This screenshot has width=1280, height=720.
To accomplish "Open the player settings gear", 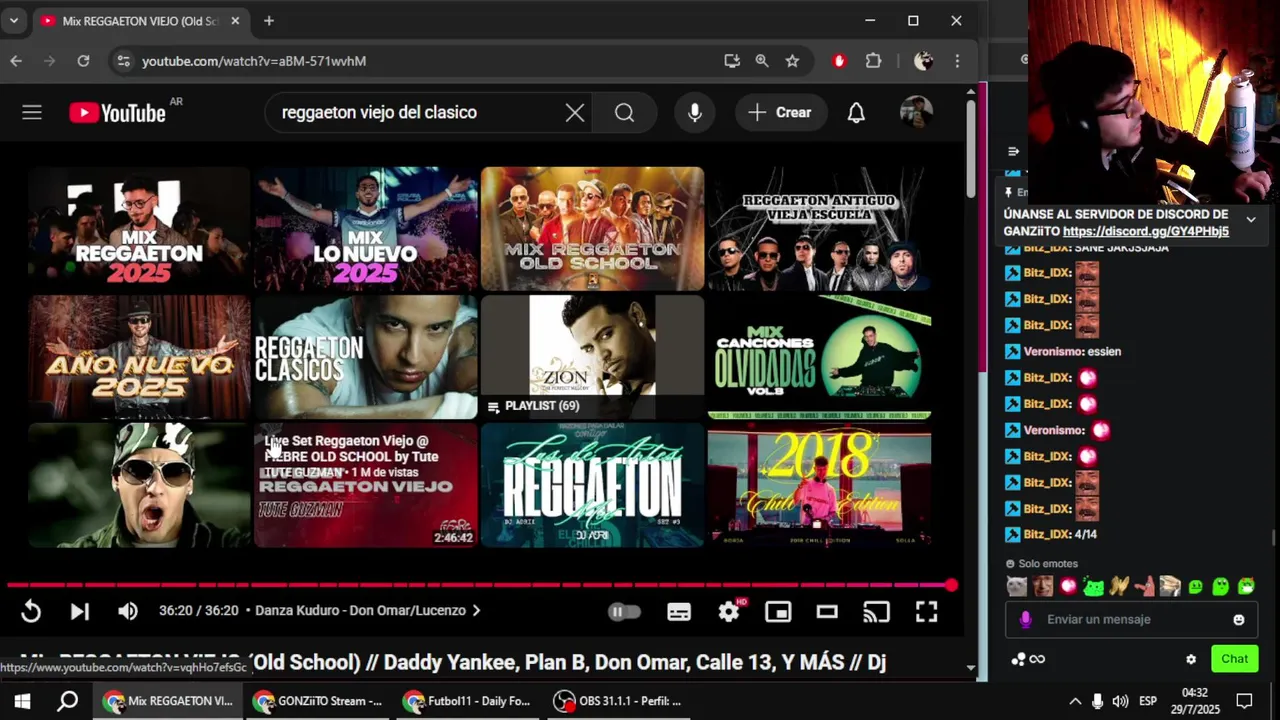I will coord(729,611).
